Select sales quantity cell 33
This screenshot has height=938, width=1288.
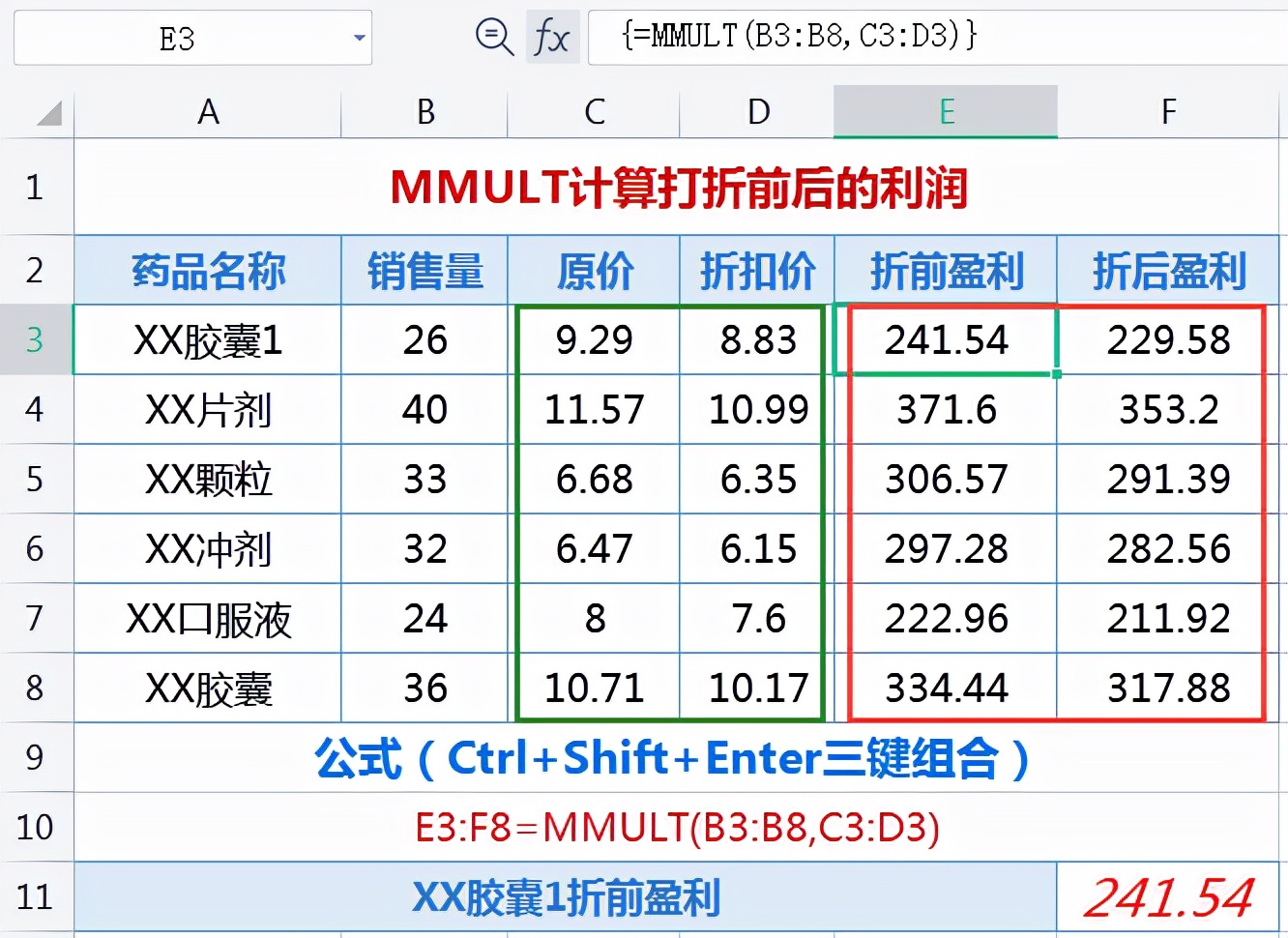(424, 479)
